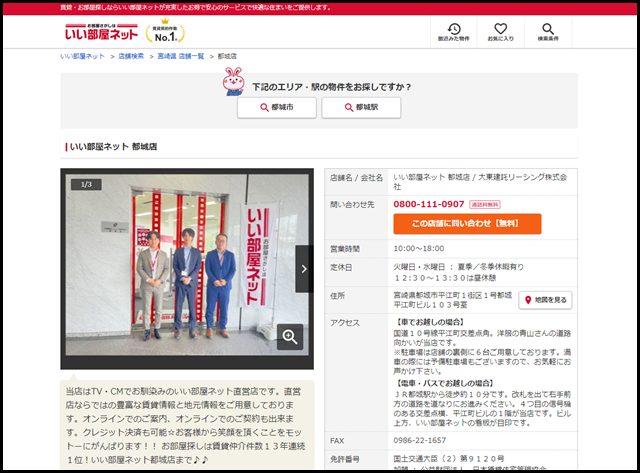Go to いい部屋ネット breadcrumb link
The image size is (640, 473).
point(82,56)
